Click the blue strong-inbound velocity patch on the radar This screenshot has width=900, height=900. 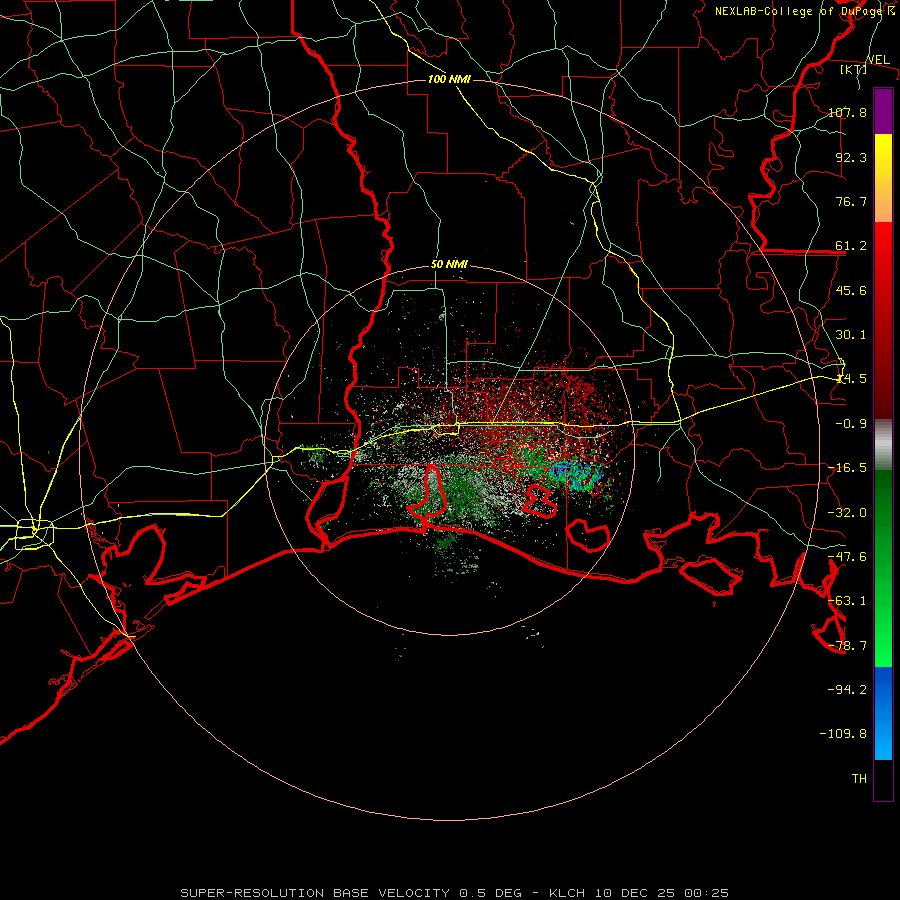(x=576, y=475)
